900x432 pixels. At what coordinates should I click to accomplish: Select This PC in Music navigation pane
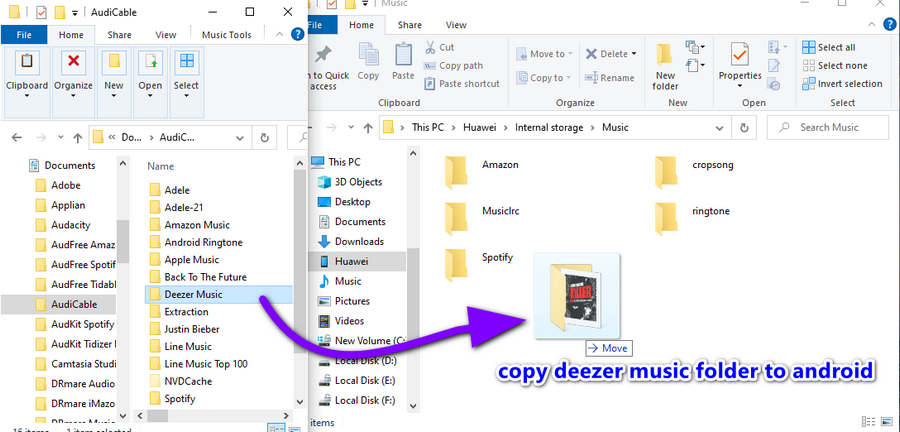tap(344, 162)
